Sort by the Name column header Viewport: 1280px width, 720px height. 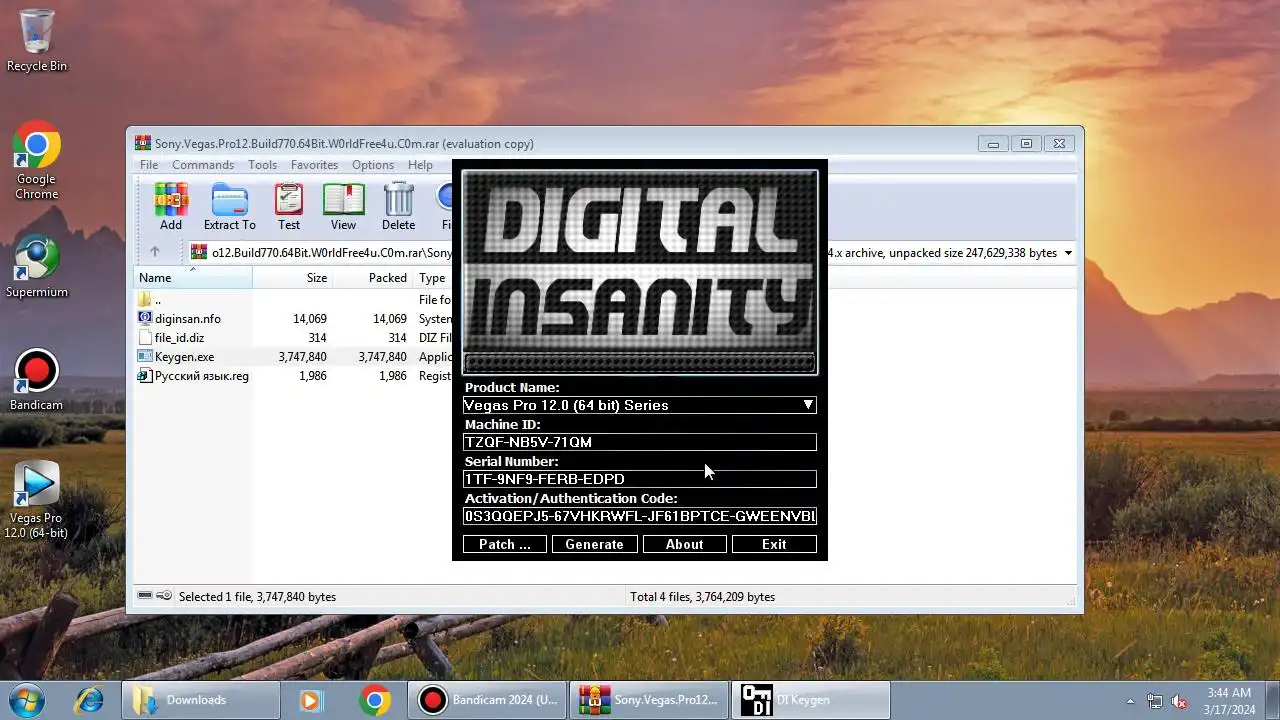tap(192, 278)
